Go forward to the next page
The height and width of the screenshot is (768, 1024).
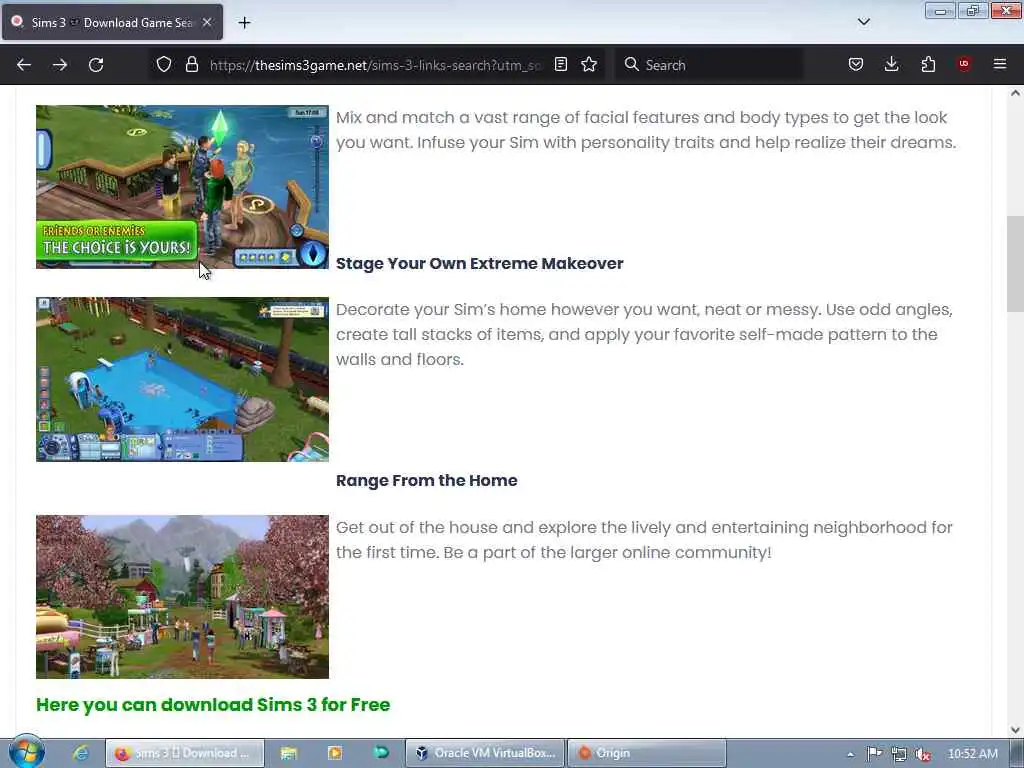tap(60, 65)
